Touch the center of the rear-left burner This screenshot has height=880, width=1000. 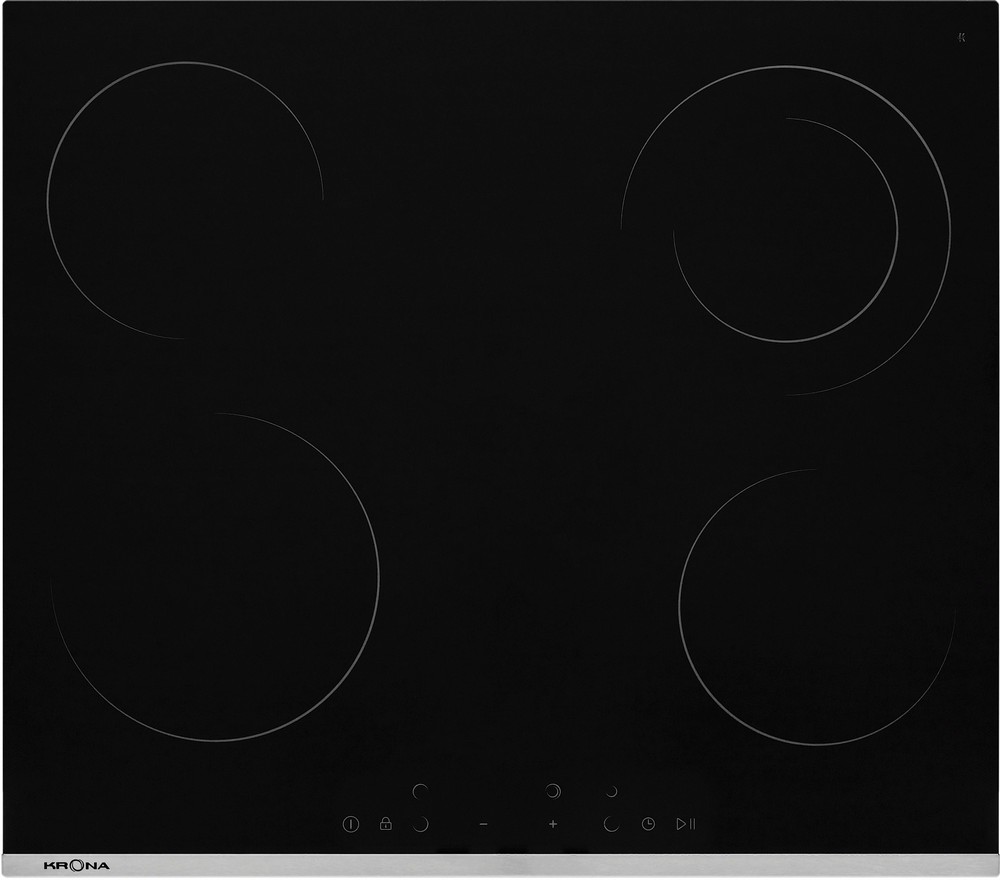pyautogui.click(x=185, y=200)
